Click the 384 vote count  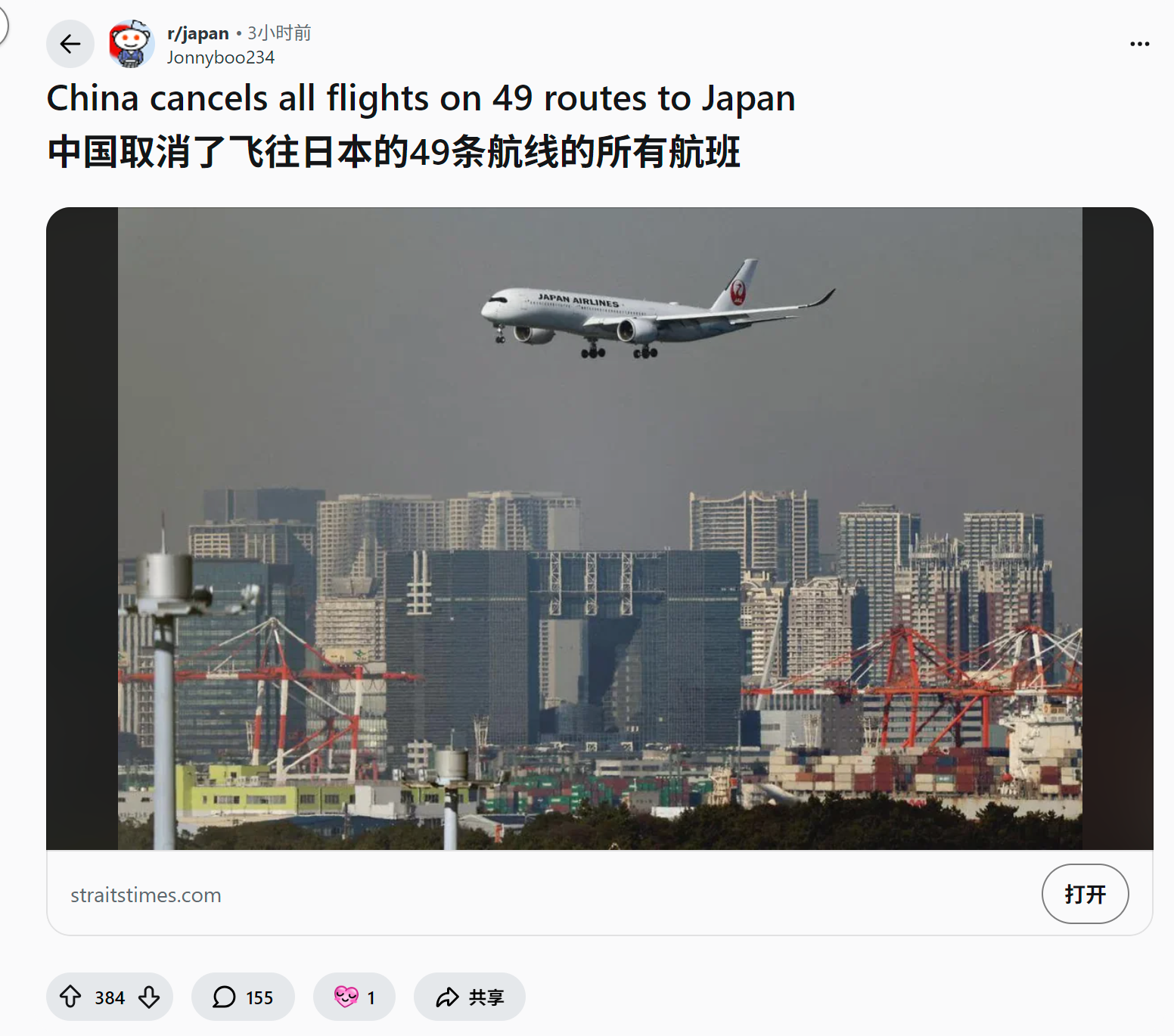(110, 997)
